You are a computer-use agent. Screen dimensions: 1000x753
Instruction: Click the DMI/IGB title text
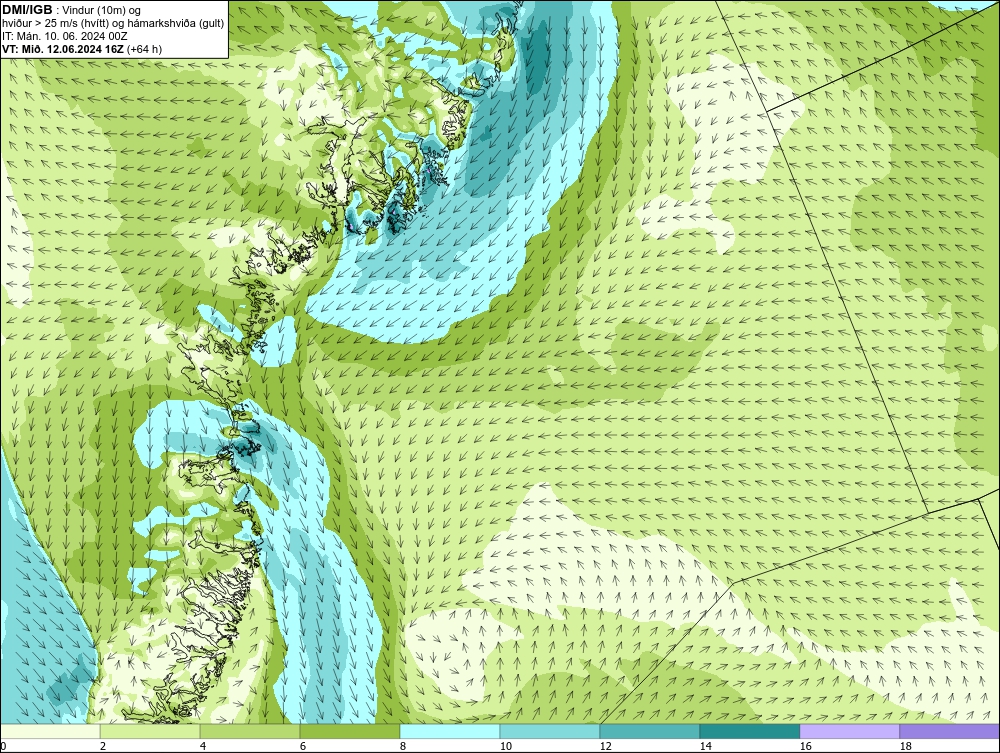27,10
